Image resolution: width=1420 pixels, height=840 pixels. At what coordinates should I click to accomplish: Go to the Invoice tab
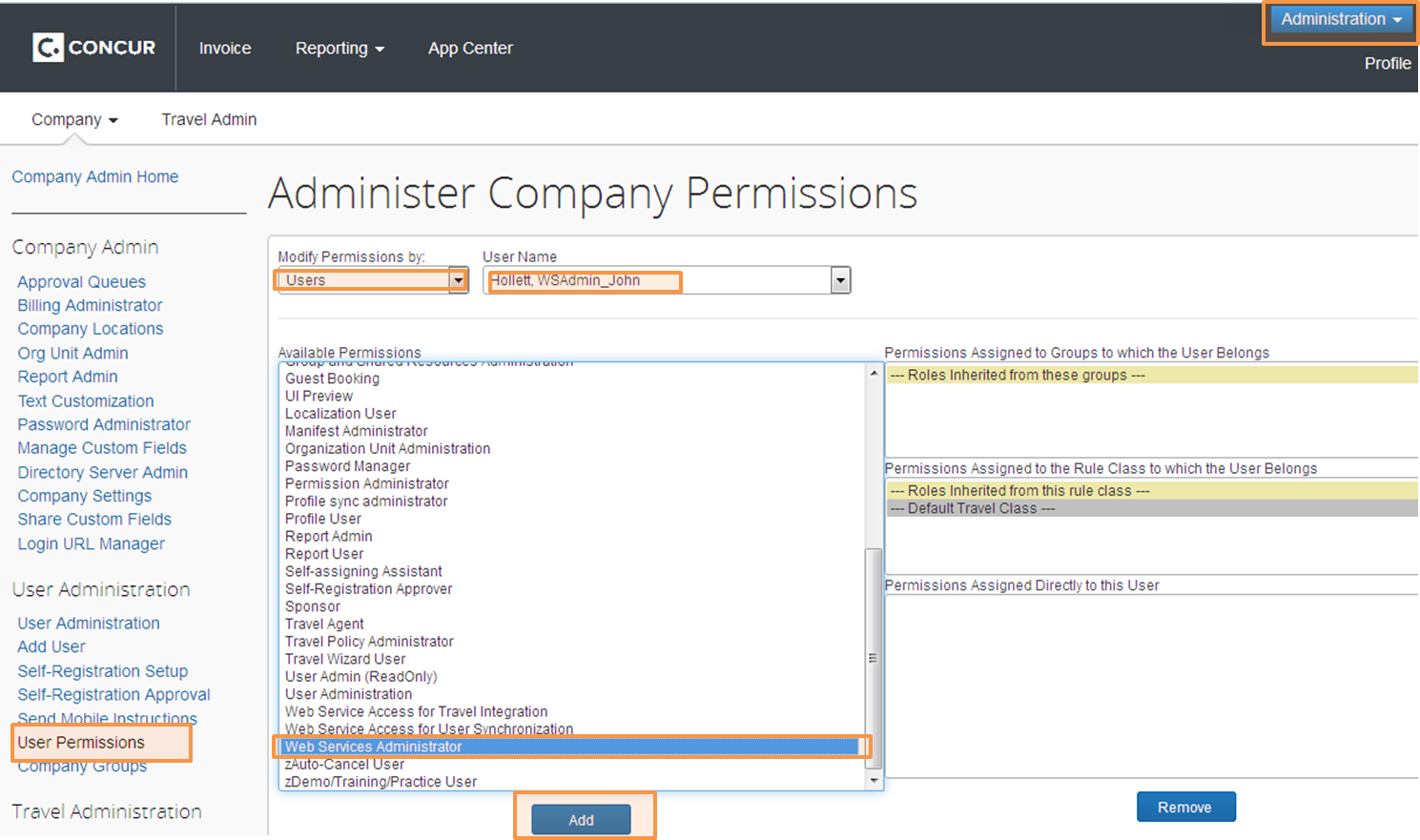click(x=225, y=49)
